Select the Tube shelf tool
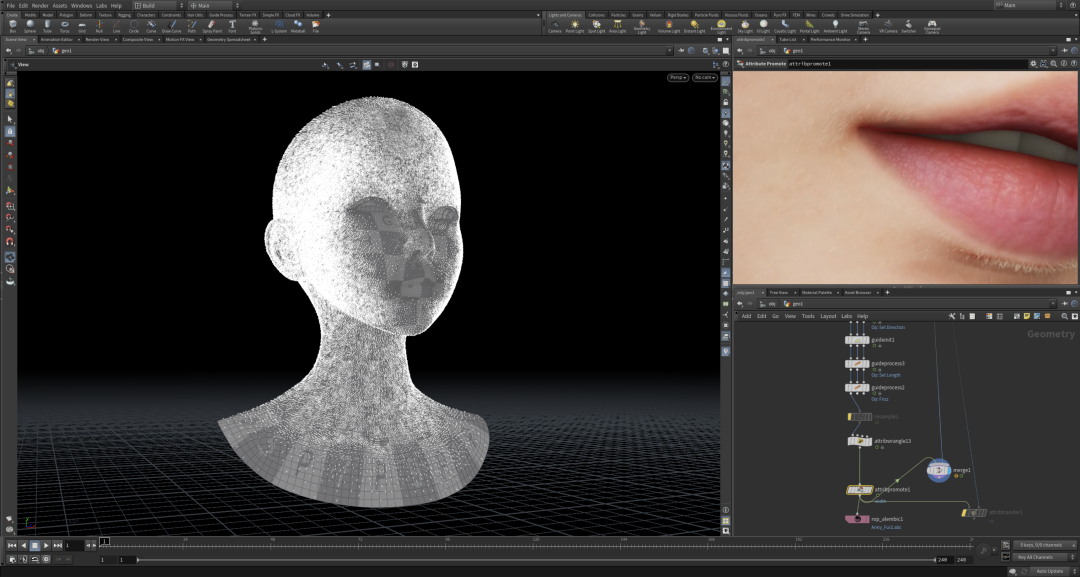The width and height of the screenshot is (1080, 577). [47, 26]
